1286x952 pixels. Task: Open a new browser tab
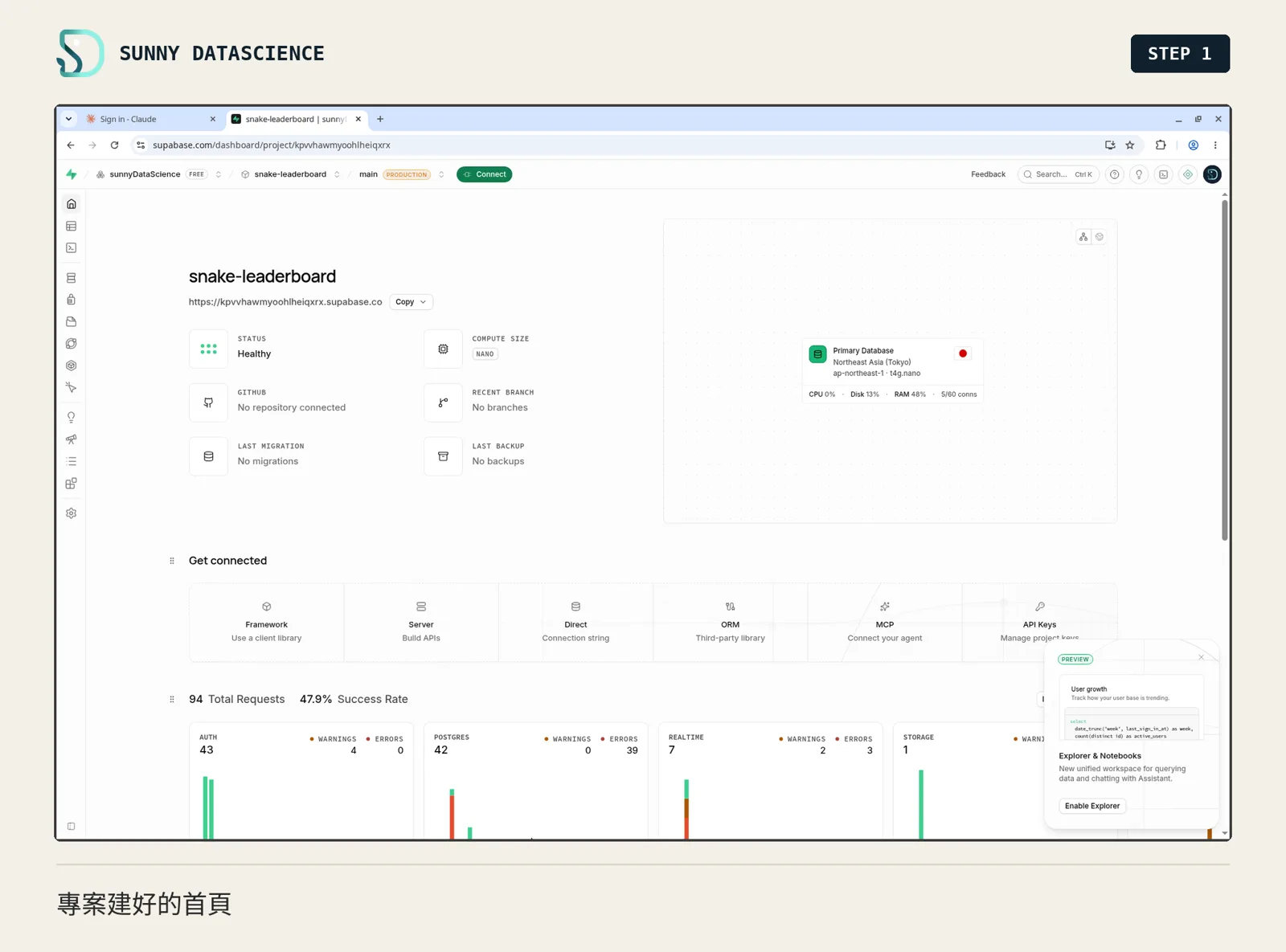click(x=380, y=119)
